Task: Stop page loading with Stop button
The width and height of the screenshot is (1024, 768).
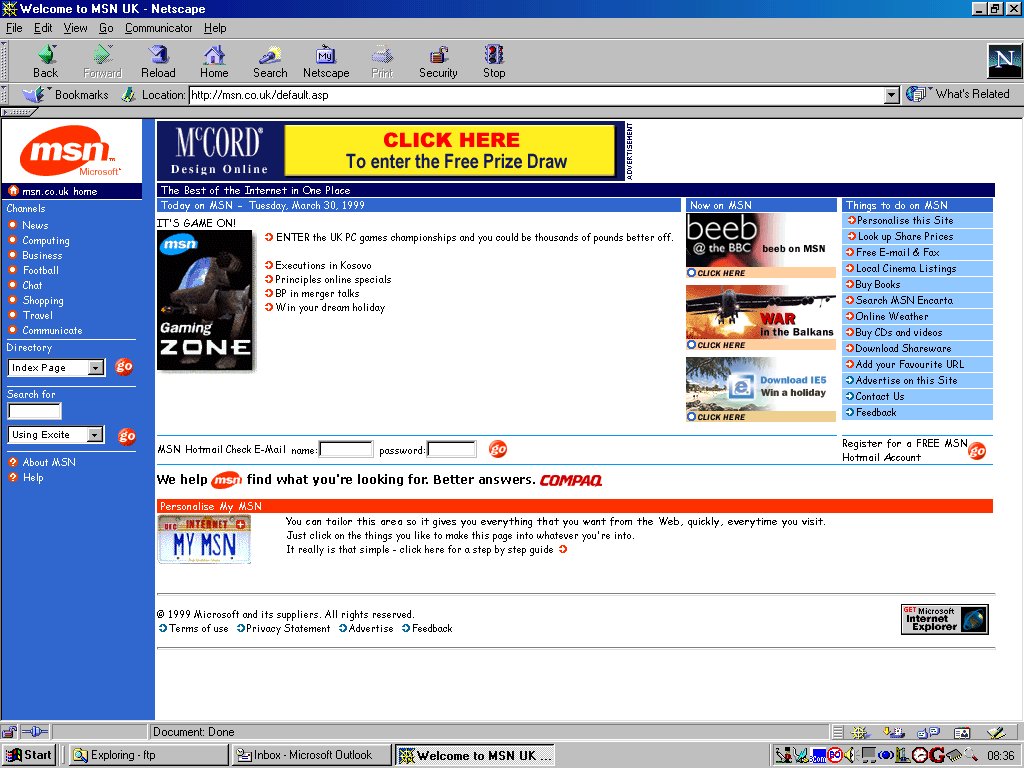Action: click(494, 61)
